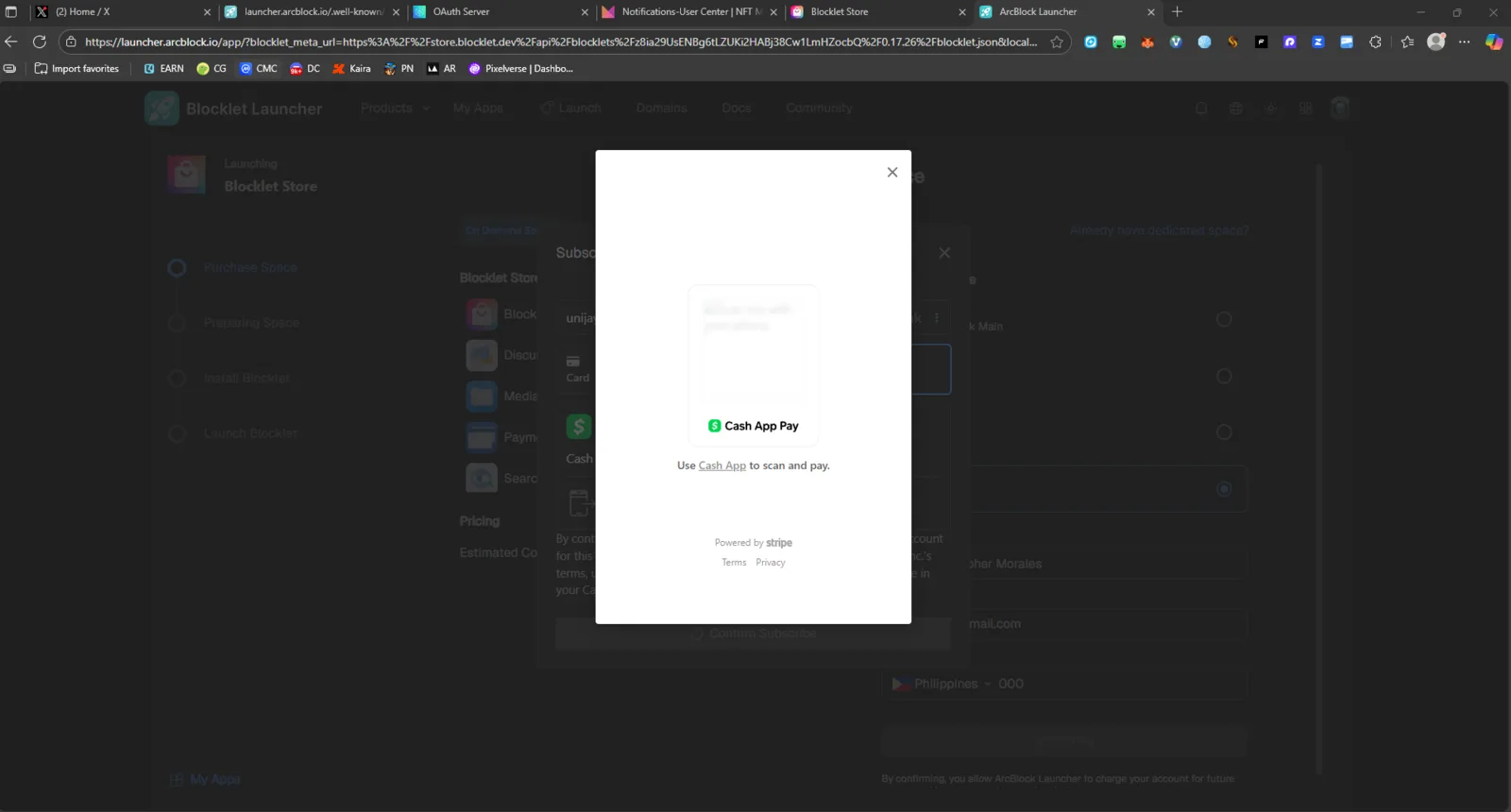Open the blue Z extension icon
Screen dimensions: 1511x812
[x=1318, y=42]
